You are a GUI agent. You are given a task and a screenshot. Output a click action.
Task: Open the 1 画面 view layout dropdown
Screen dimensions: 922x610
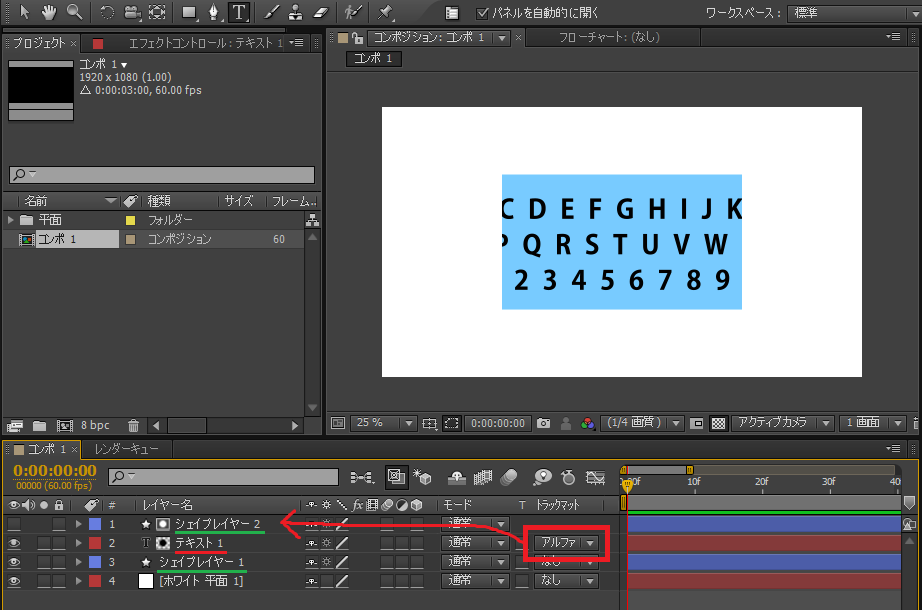pos(873,423)
